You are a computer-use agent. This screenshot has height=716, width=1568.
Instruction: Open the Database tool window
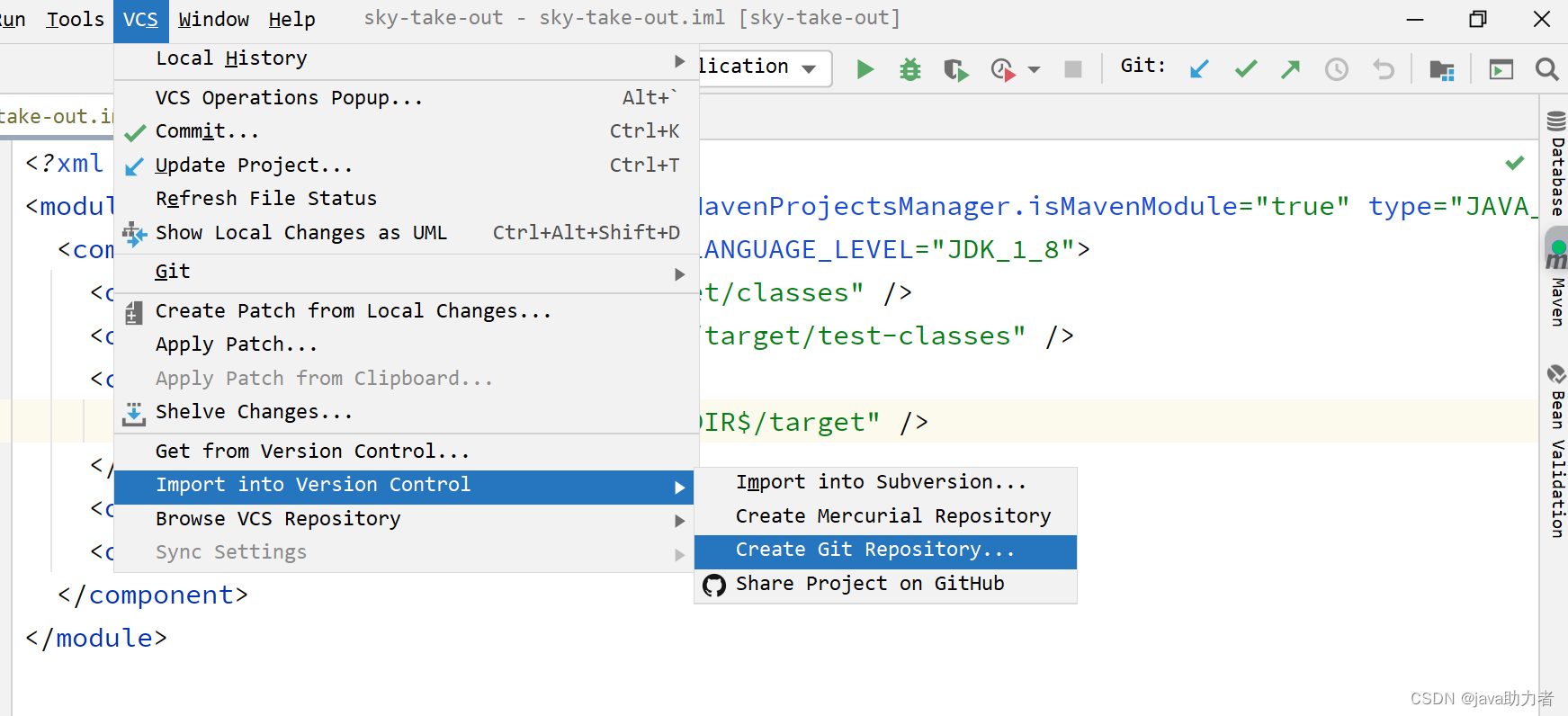[1556, 163]
